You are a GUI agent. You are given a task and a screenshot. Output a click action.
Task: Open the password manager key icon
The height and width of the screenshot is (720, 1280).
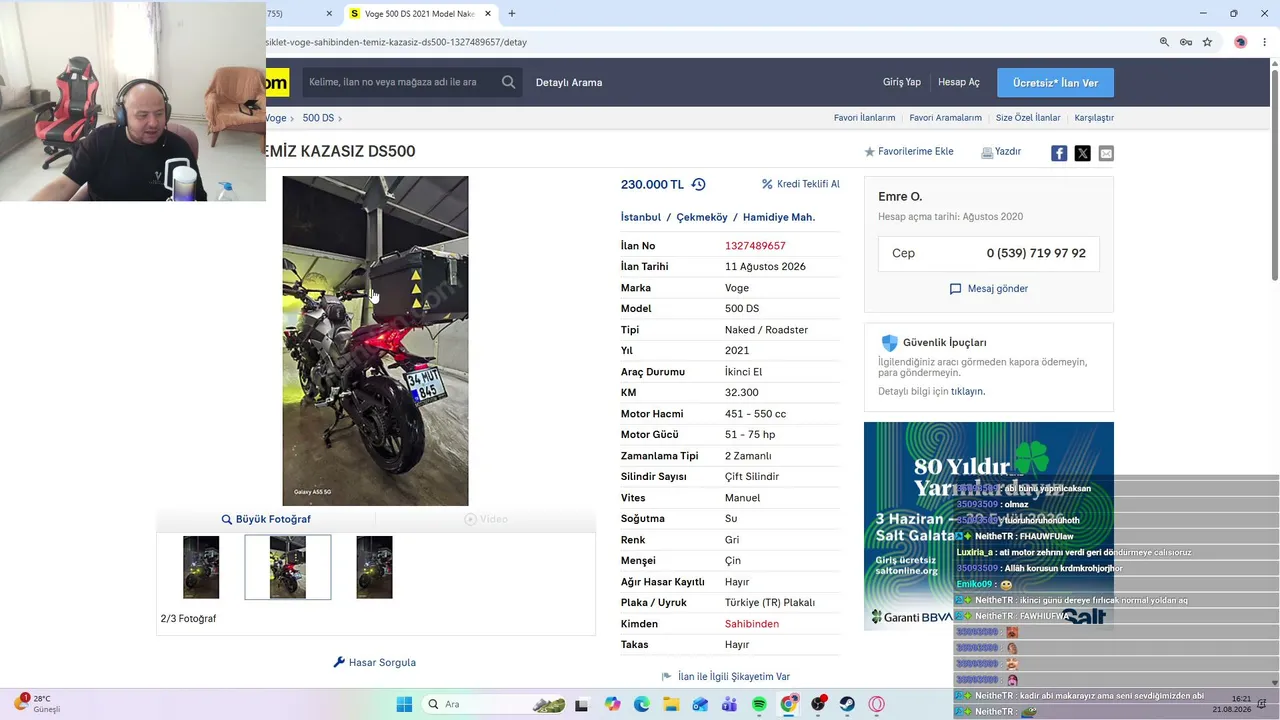(x=1186, y=42)
